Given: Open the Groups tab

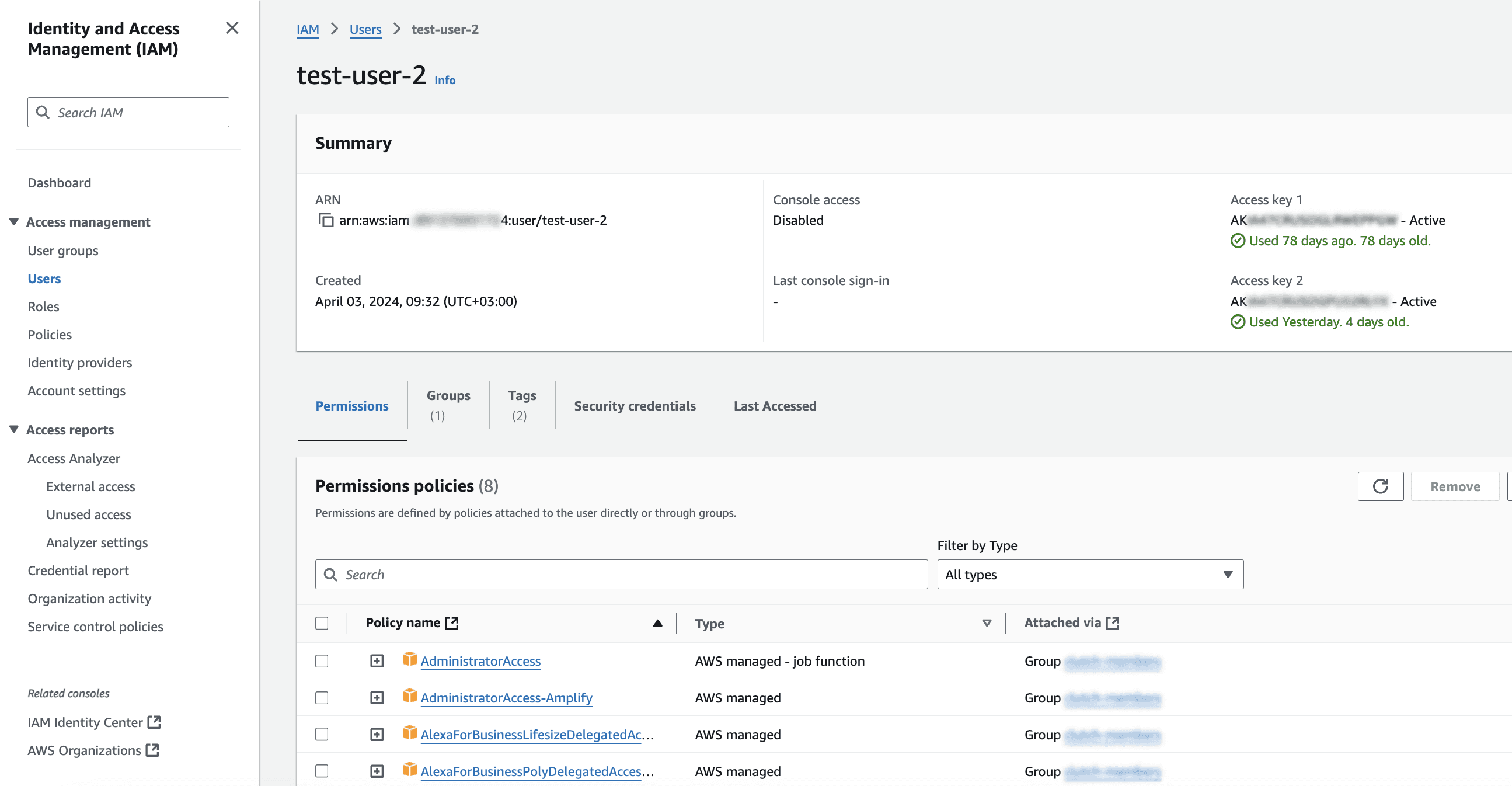Looking at the screenshot, I should 448,405.
